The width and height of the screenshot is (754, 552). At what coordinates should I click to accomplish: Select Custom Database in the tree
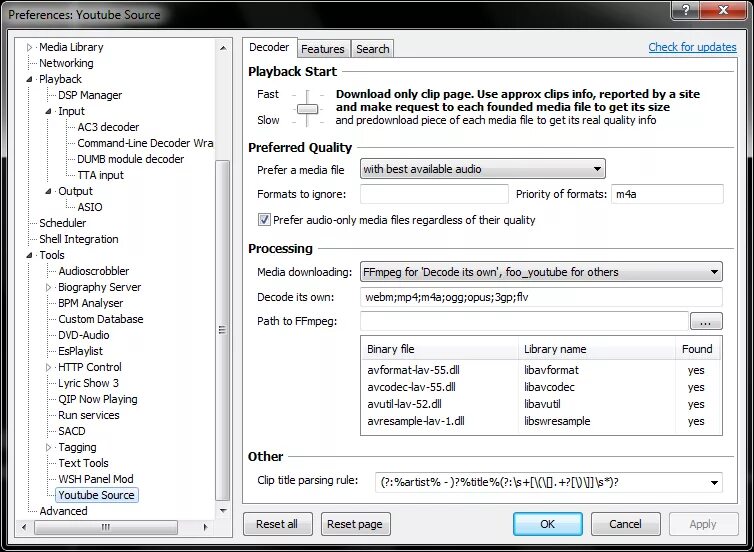click(x=101, y=319)
